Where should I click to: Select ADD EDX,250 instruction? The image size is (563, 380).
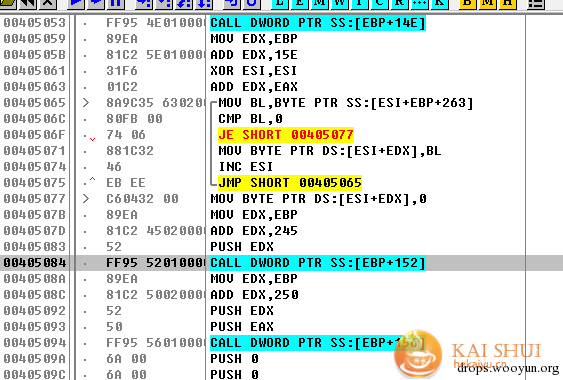(254, 295)
